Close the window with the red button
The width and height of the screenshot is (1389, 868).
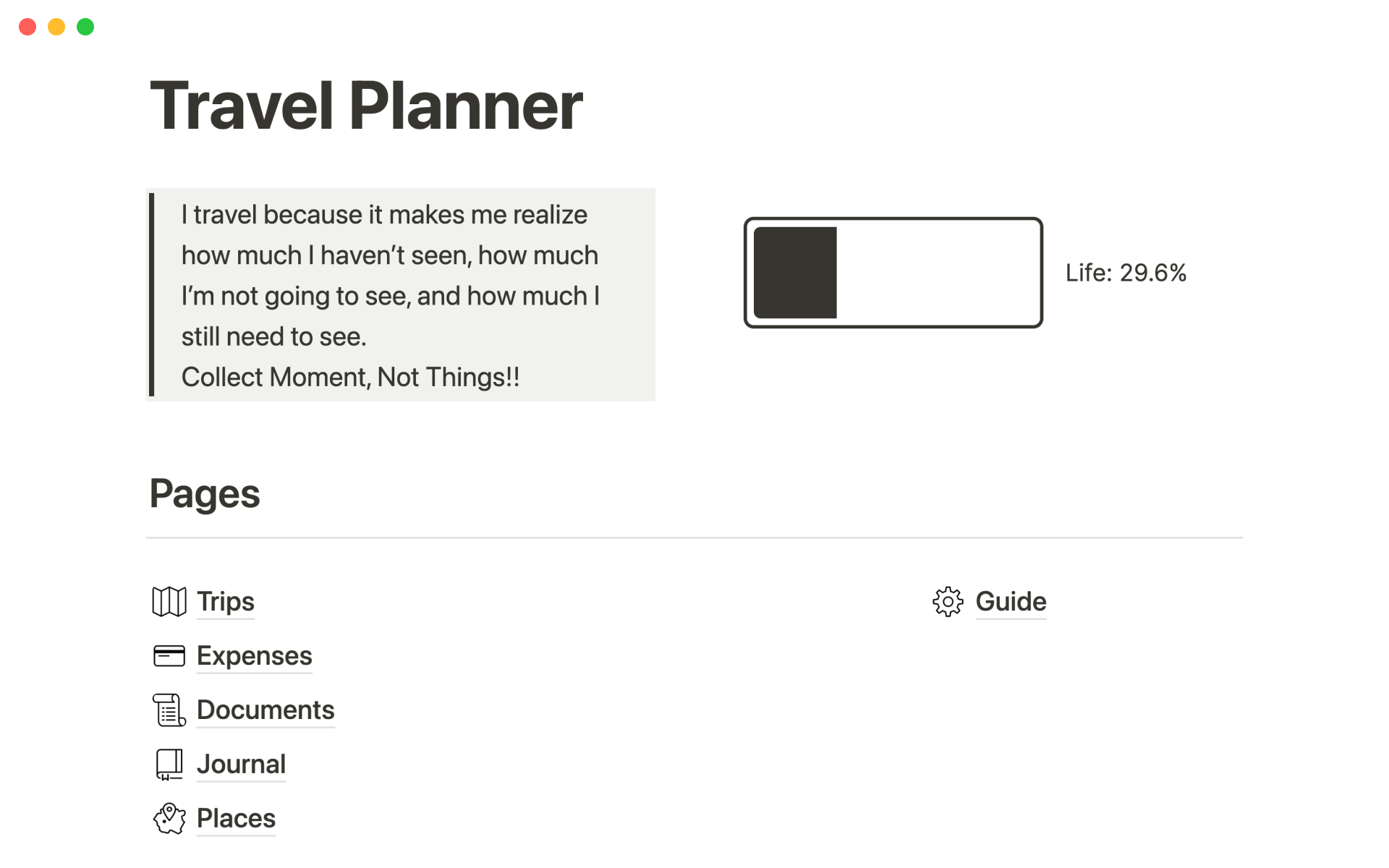[27, 27]
